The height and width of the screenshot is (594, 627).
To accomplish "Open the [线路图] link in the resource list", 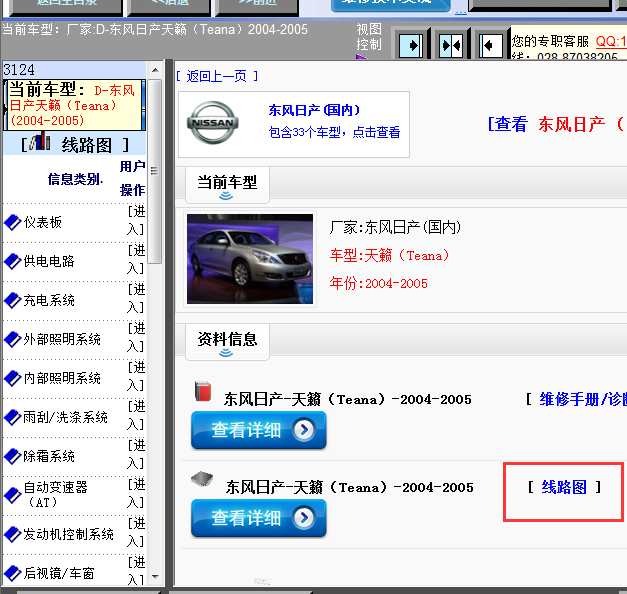I will click(x=564, y=487).
